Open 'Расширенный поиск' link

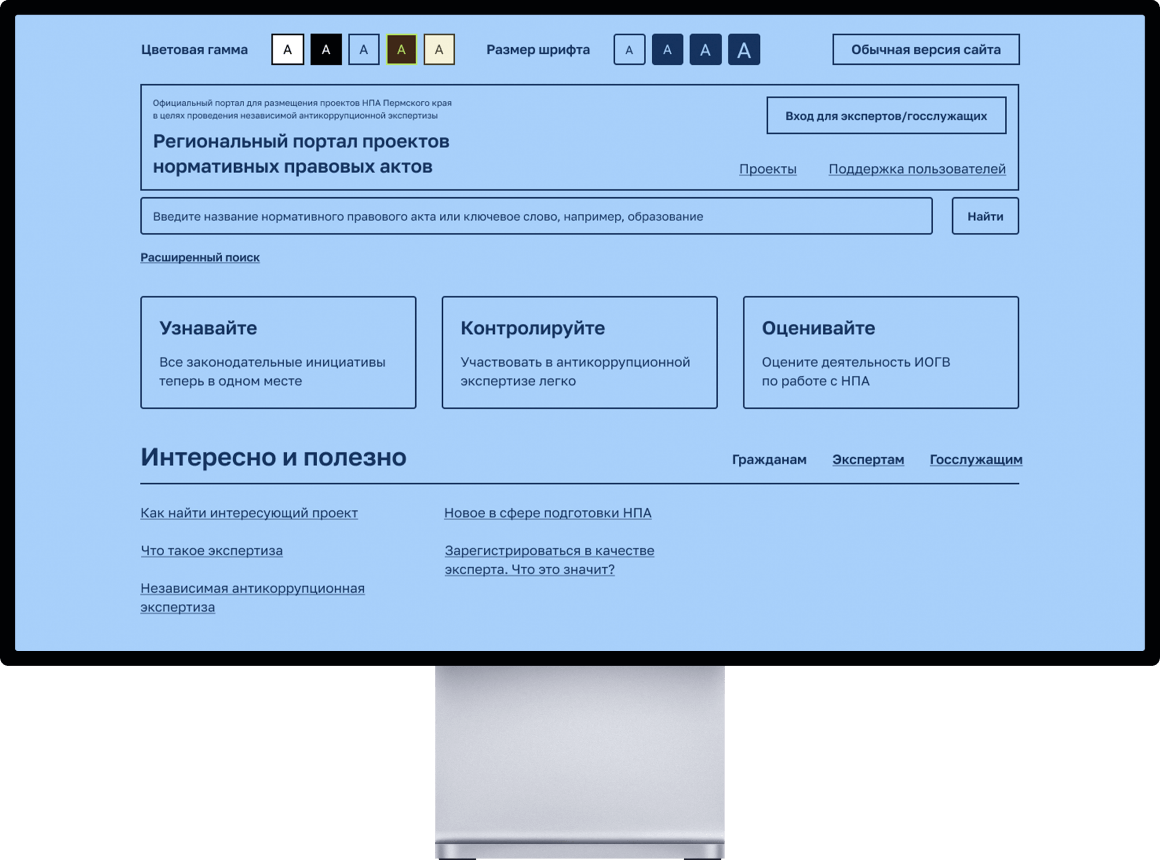tap(200, 257)
